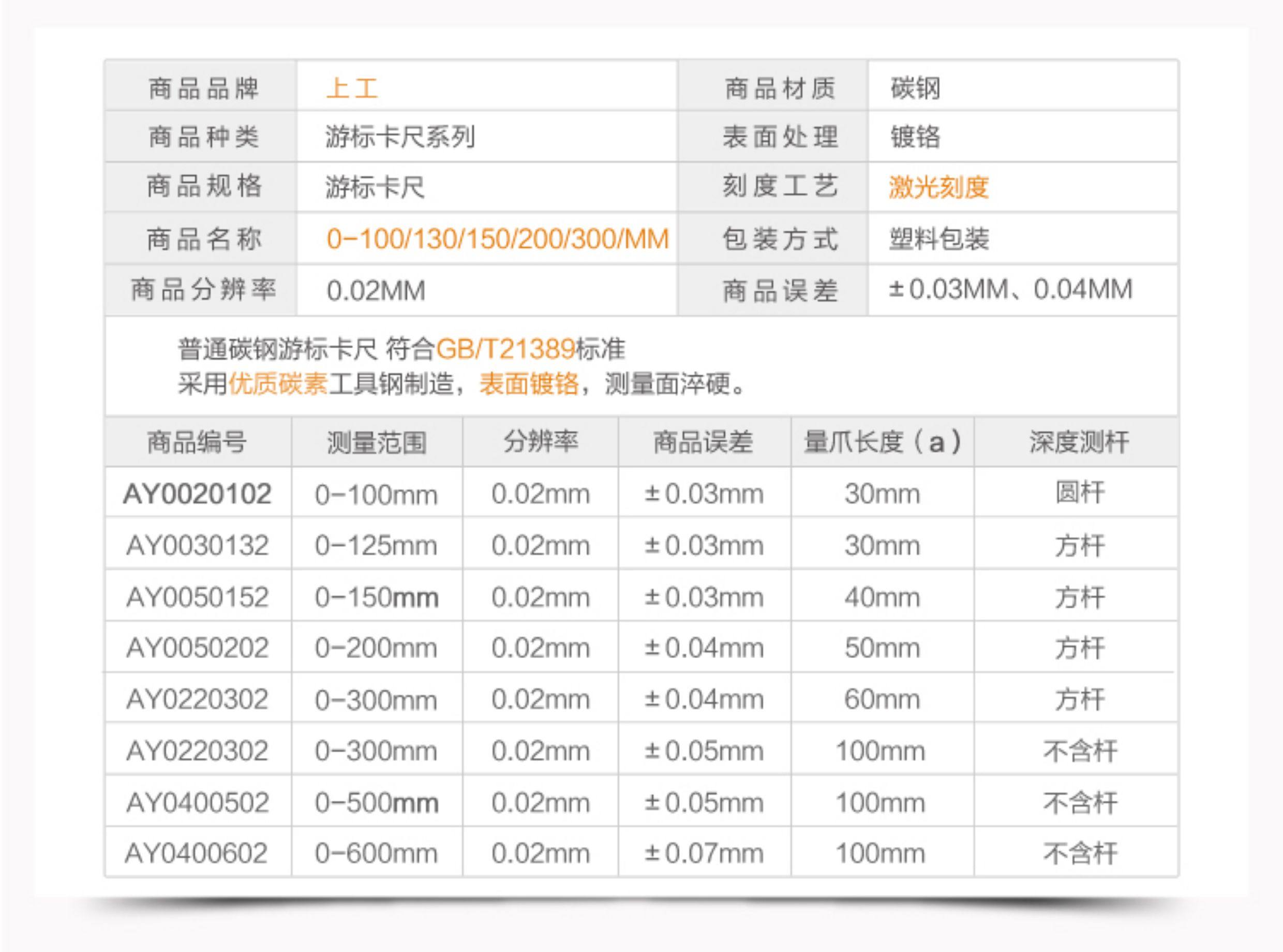1283x952 pixels.
Task: Select product code AY0020102
Action: pos(197,494)
